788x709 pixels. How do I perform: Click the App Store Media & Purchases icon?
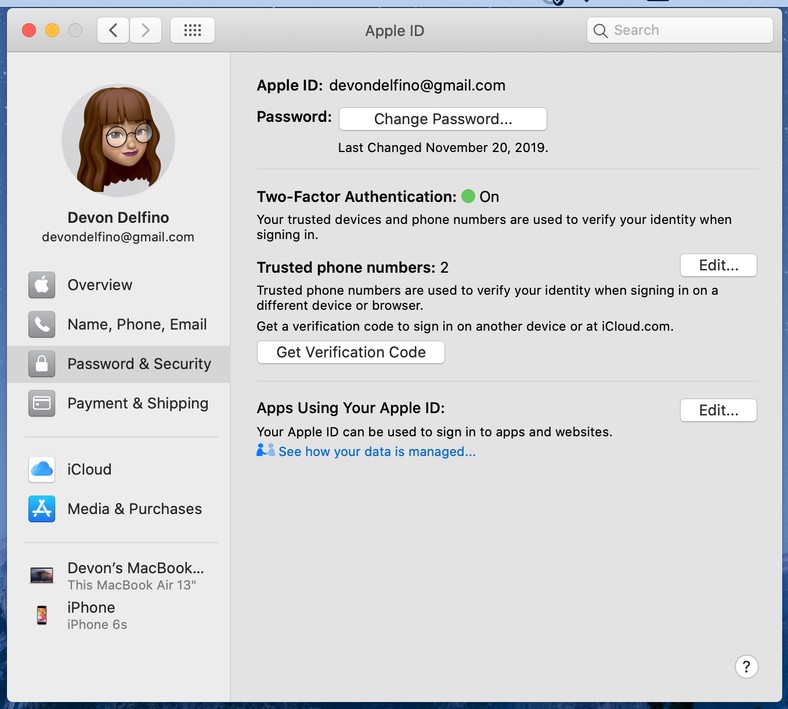click(42, 509)
